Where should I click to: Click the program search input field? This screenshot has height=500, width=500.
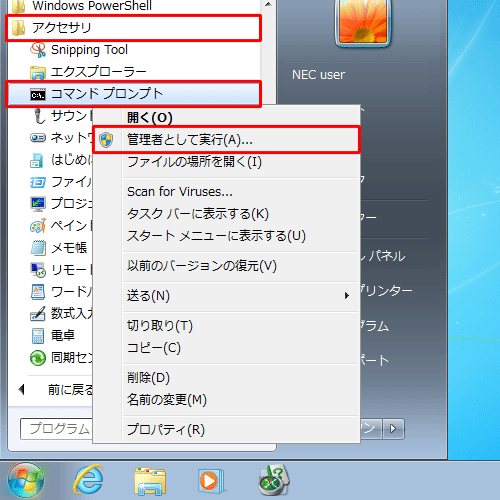(57, 429)
